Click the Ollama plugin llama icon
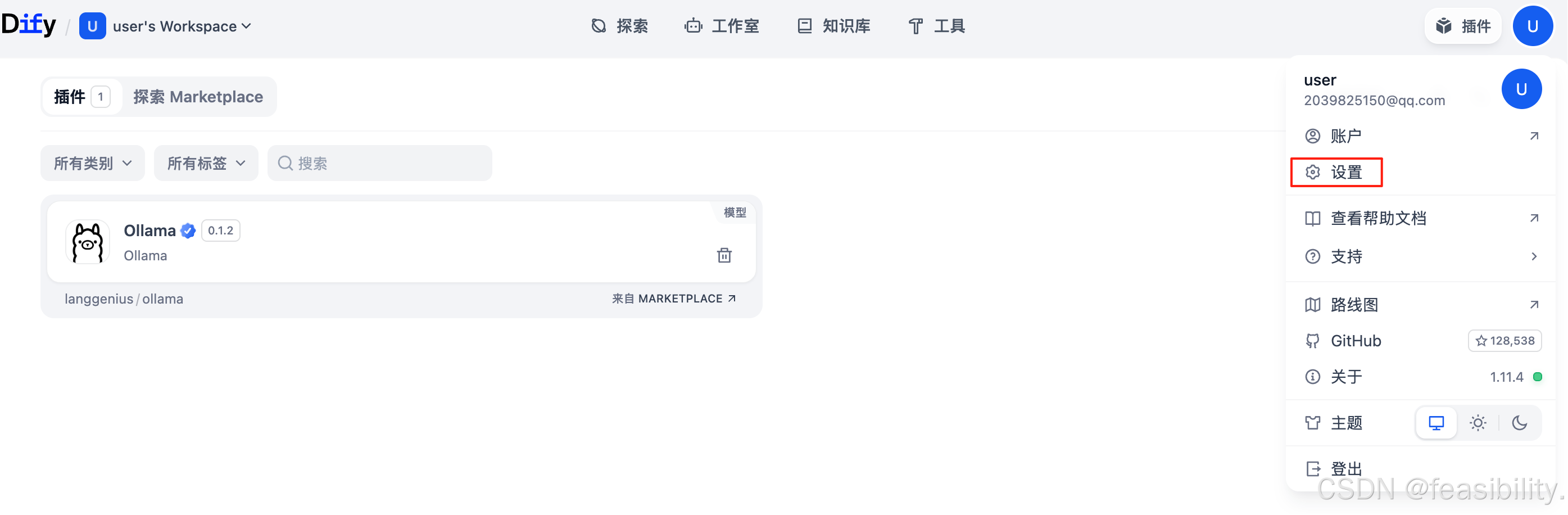The image size is (1568, 515). tap(88, 242)
